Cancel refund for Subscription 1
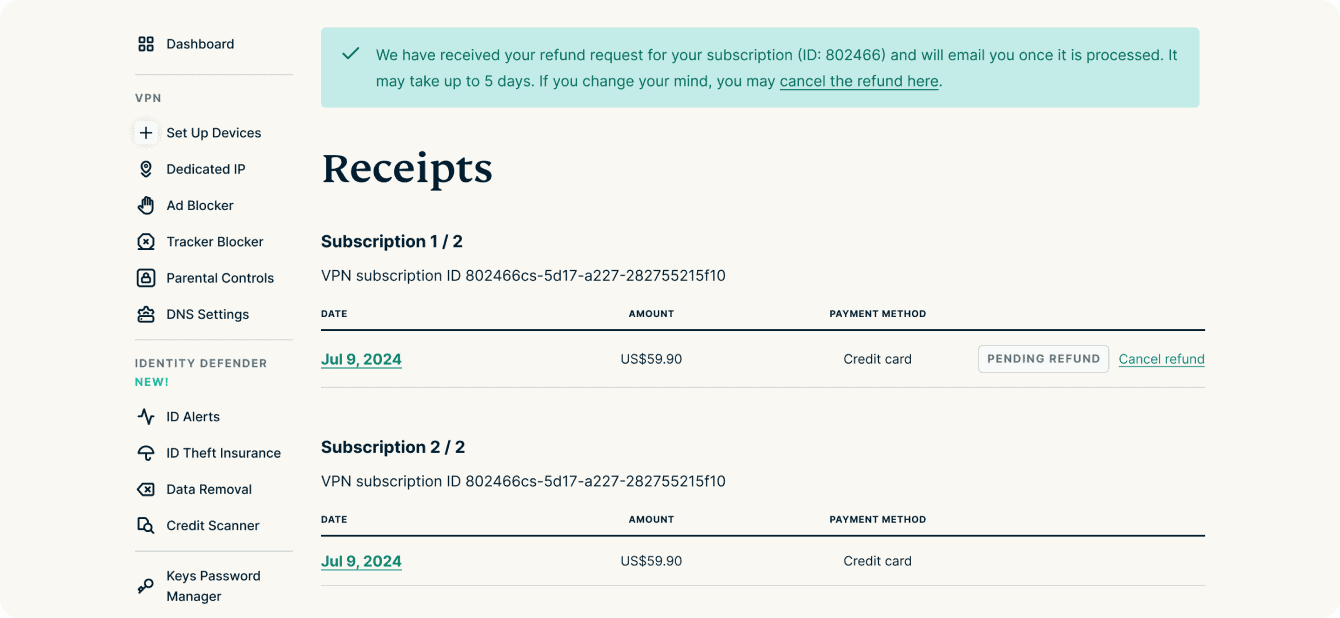 (1161, 359)
